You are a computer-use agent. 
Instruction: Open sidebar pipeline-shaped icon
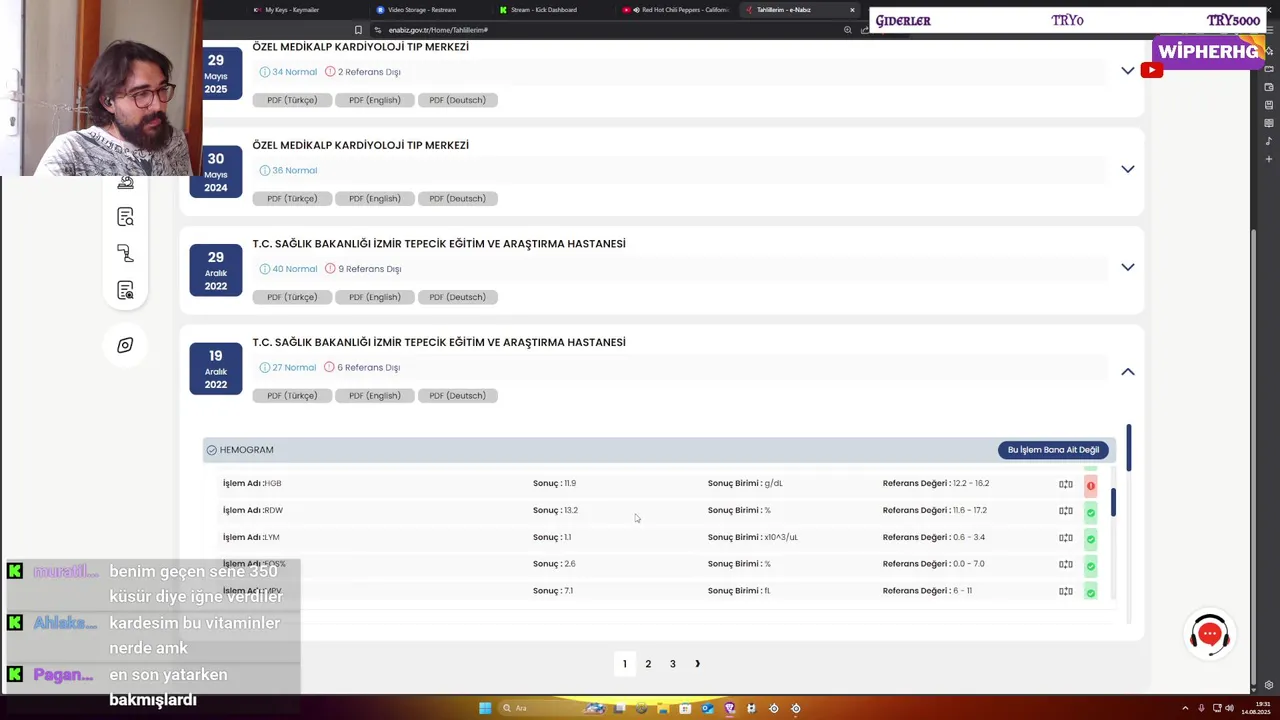[x=125, y=253]
